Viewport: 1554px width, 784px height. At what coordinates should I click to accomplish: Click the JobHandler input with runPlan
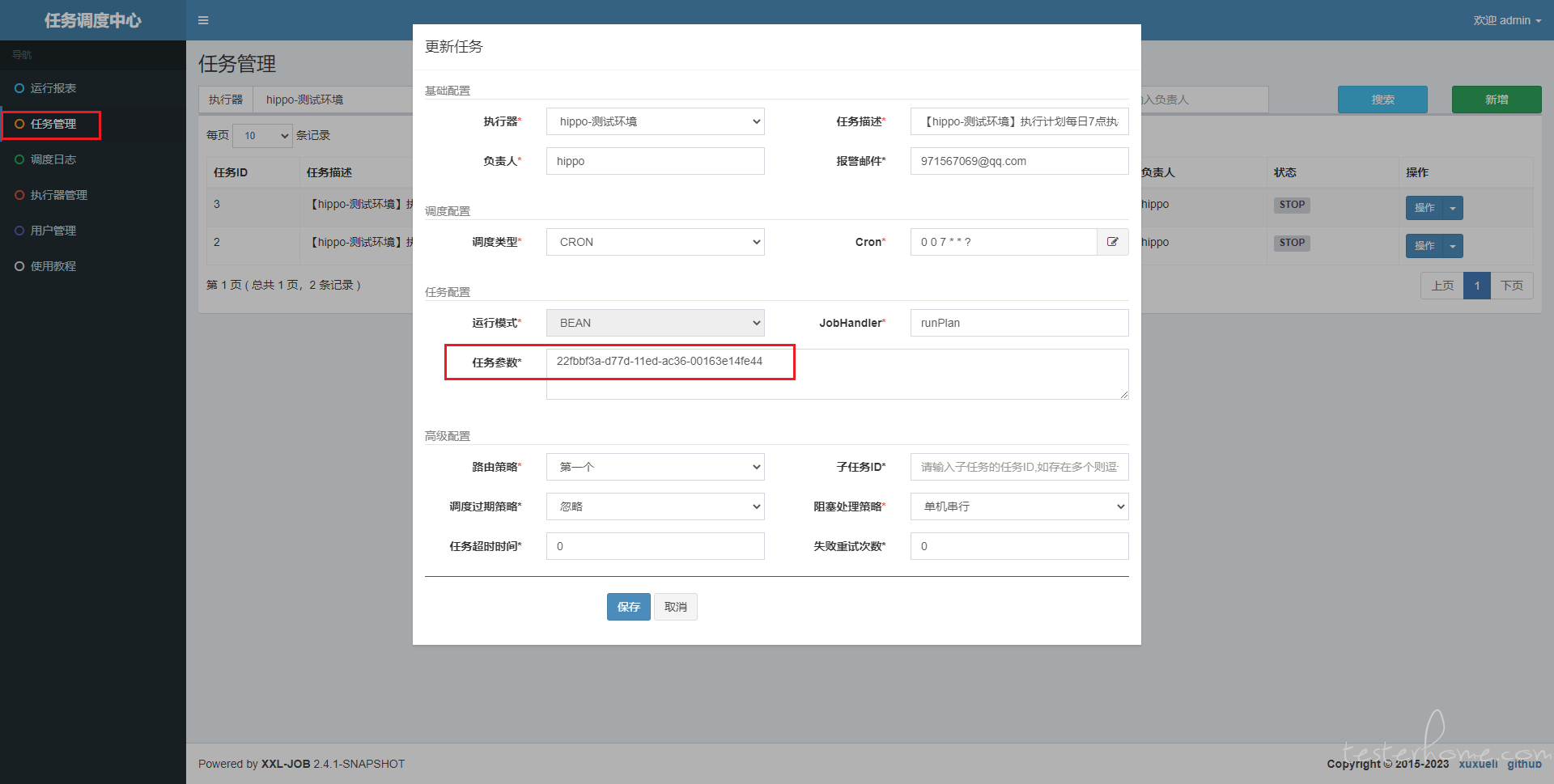(1020, 323)
